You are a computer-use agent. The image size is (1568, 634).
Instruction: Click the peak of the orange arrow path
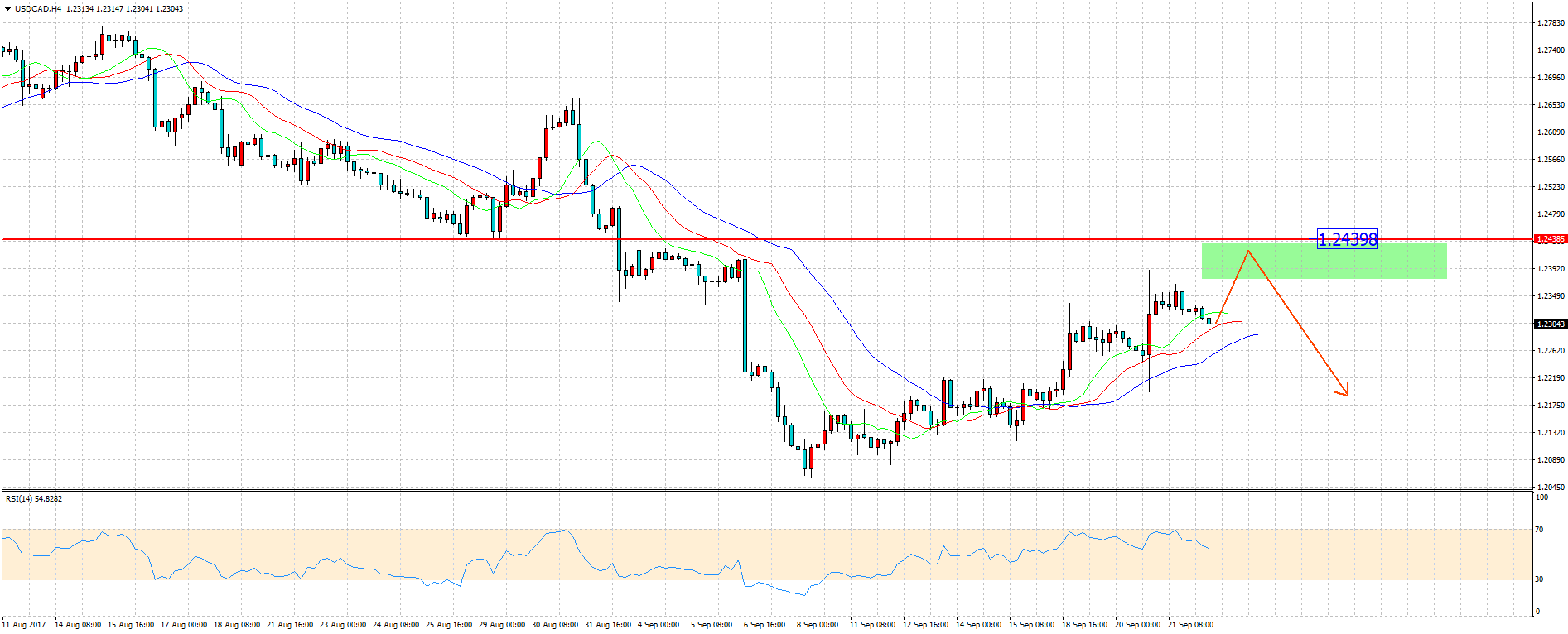tap(1247, 251)
